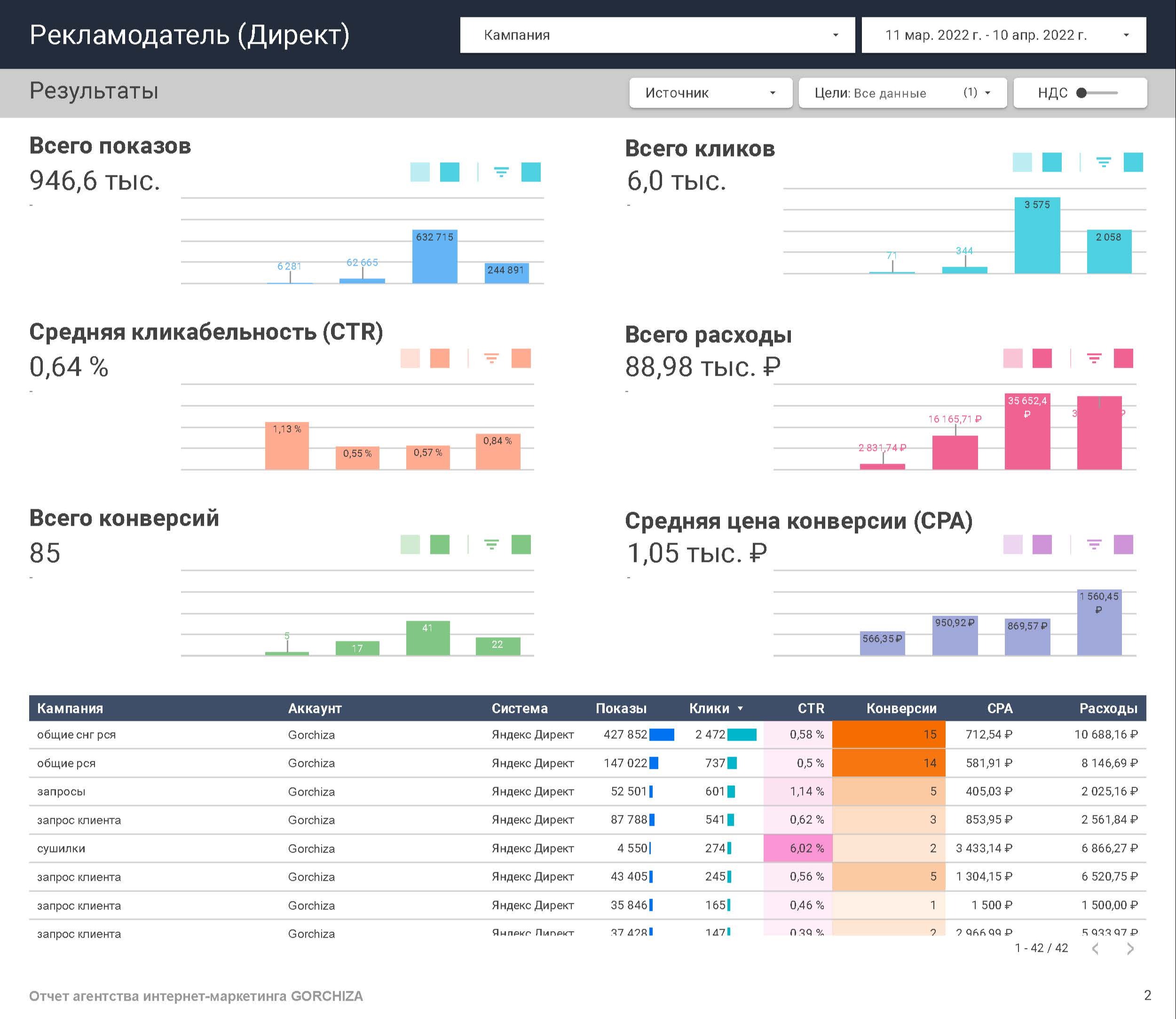Open the Цели: Все данные dropdown

[902, 93]
